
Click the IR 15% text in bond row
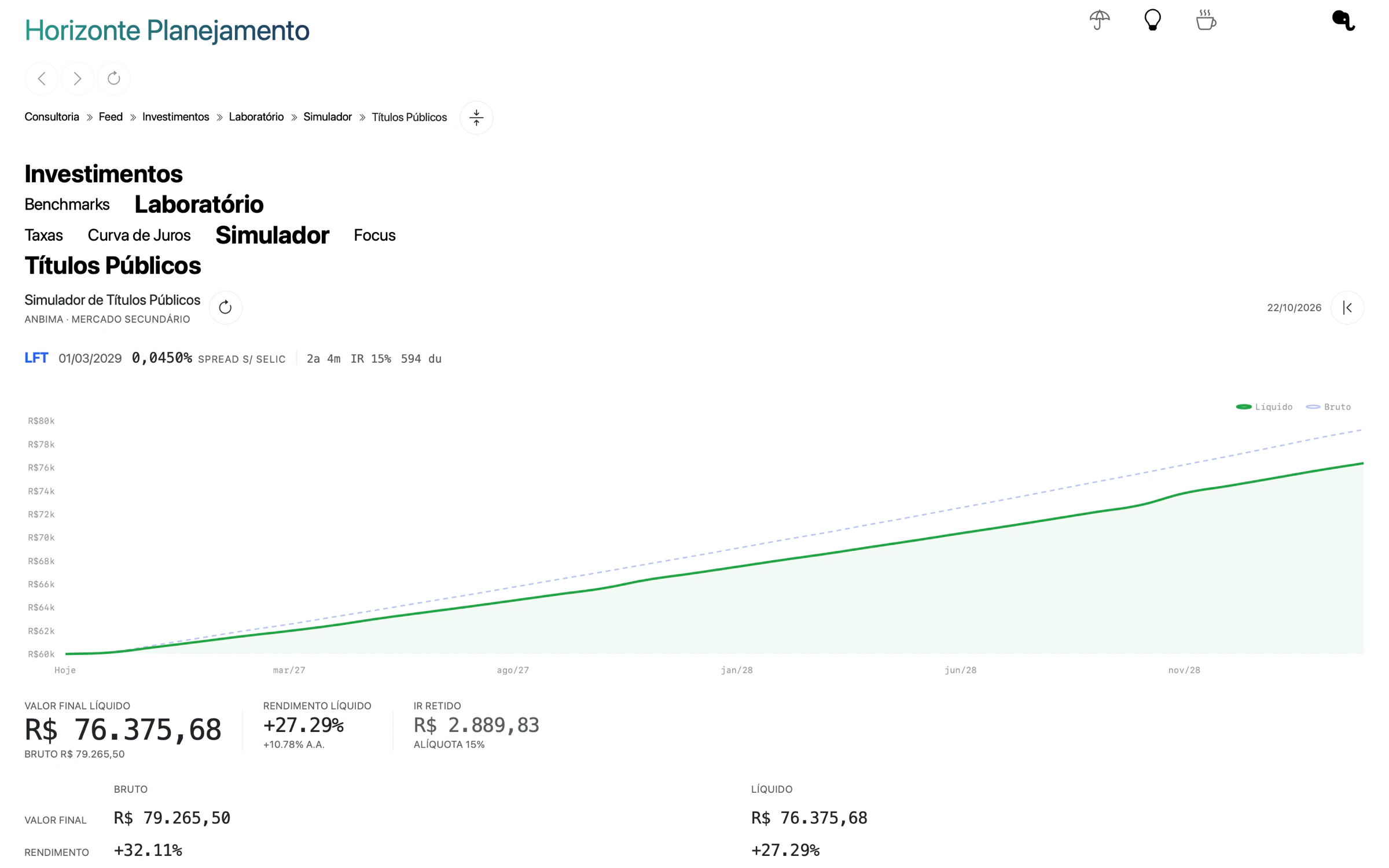pyautogui.click(x=370, y=359)
